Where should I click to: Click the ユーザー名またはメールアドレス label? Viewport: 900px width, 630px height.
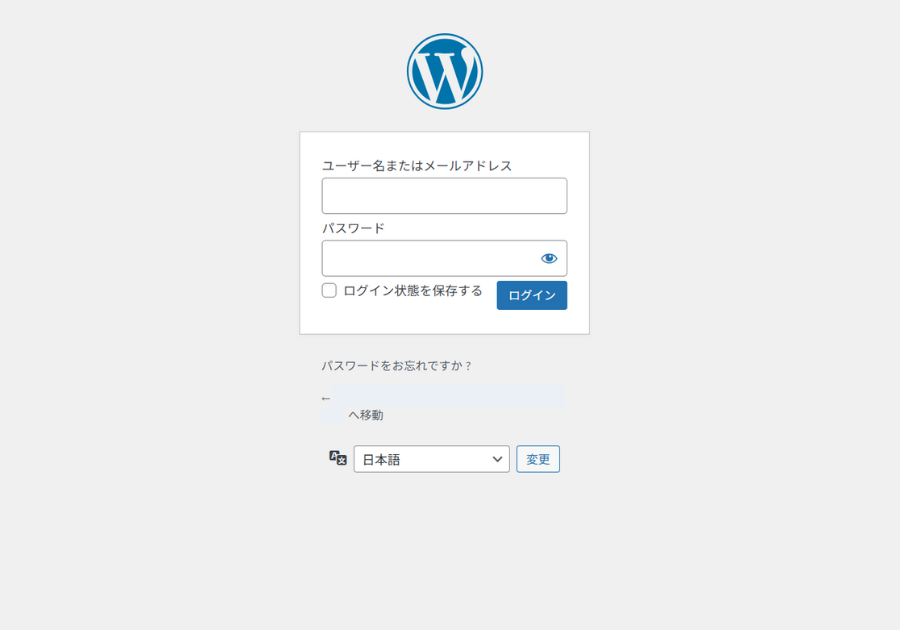point(417,166)
